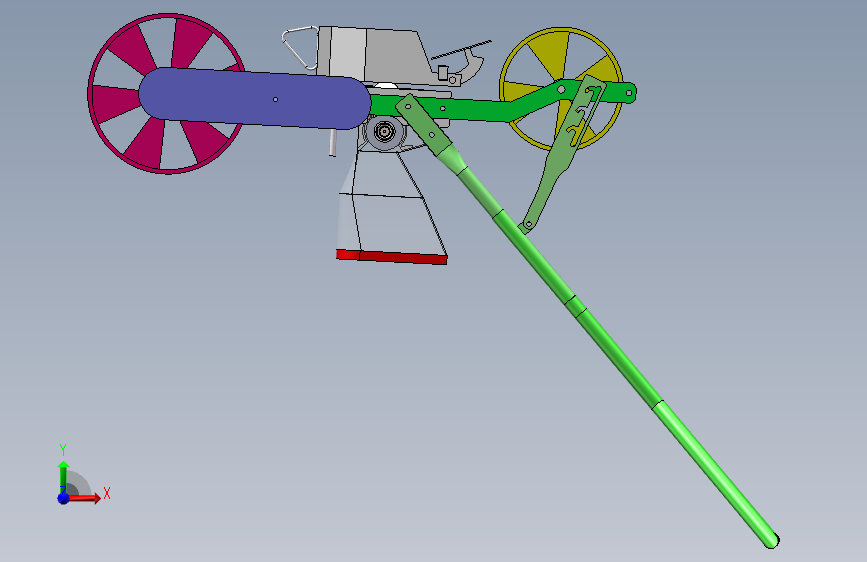Image resolution: width=867 pixels, height=562 pixels.
Task: Click the Y axis label text
Action: coord(63,450)
